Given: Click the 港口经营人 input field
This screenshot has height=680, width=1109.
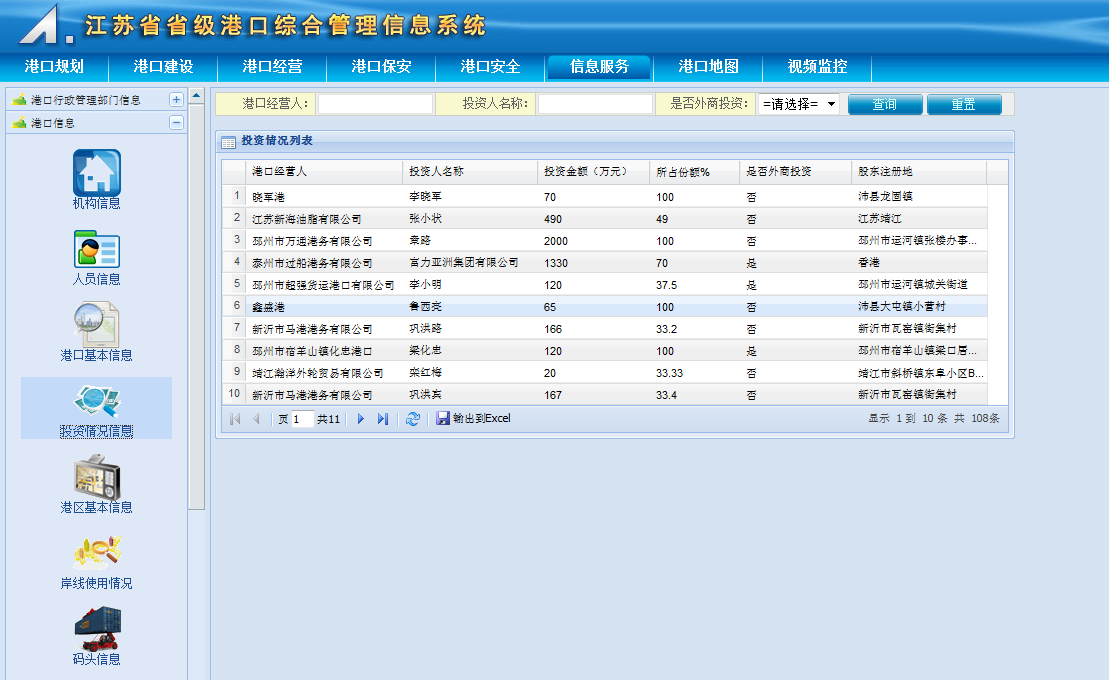Looking at the screenshot, I should point(375,104).
